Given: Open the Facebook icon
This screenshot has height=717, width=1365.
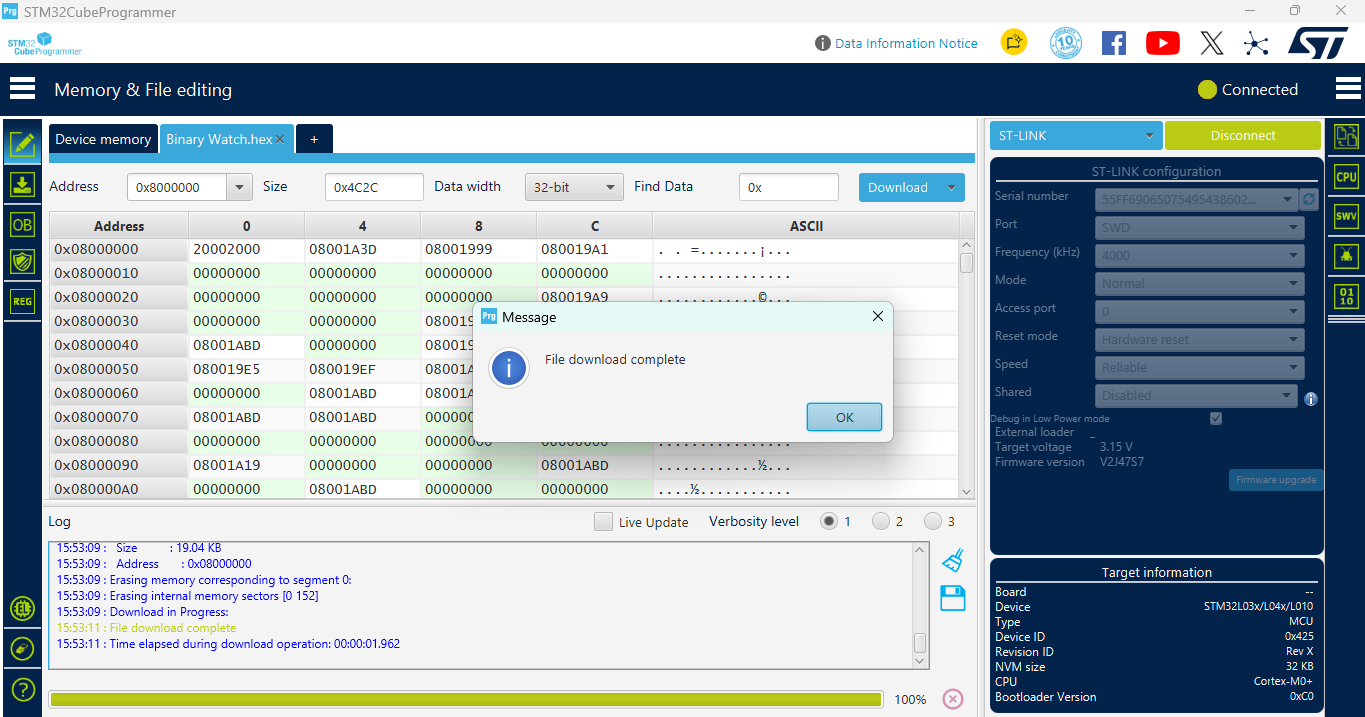Looking at the screenshot, I should coord(1114,43).
